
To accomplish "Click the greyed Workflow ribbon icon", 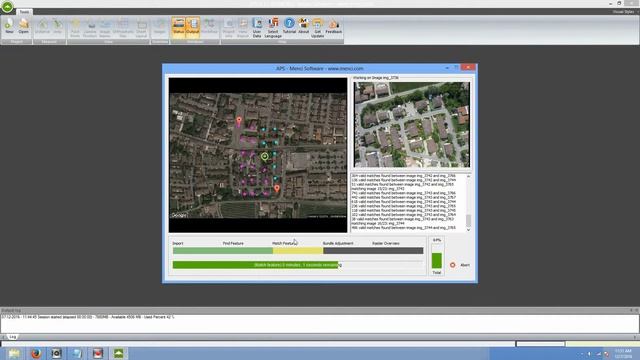I will click(209, 26).
